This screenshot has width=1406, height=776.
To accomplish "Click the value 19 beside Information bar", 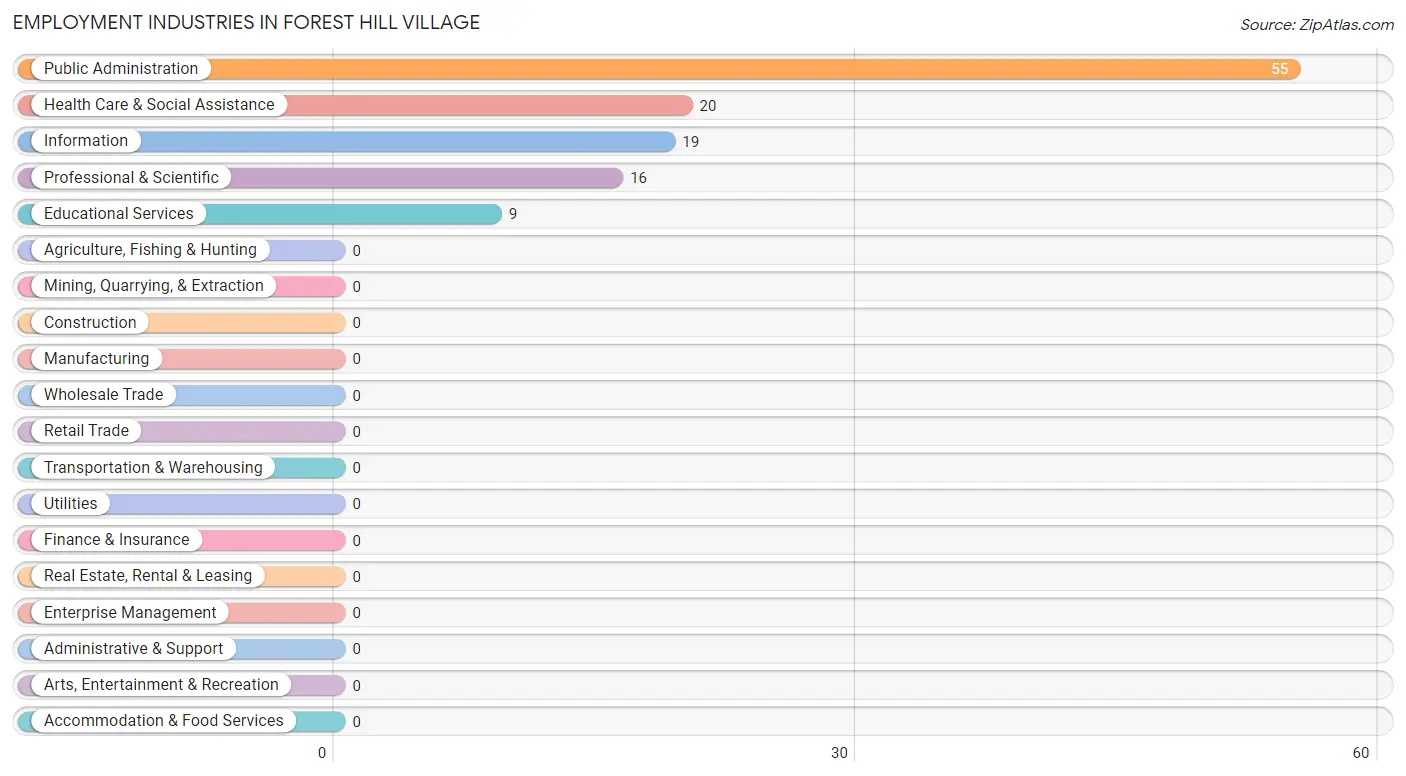I will pos(691,142).
